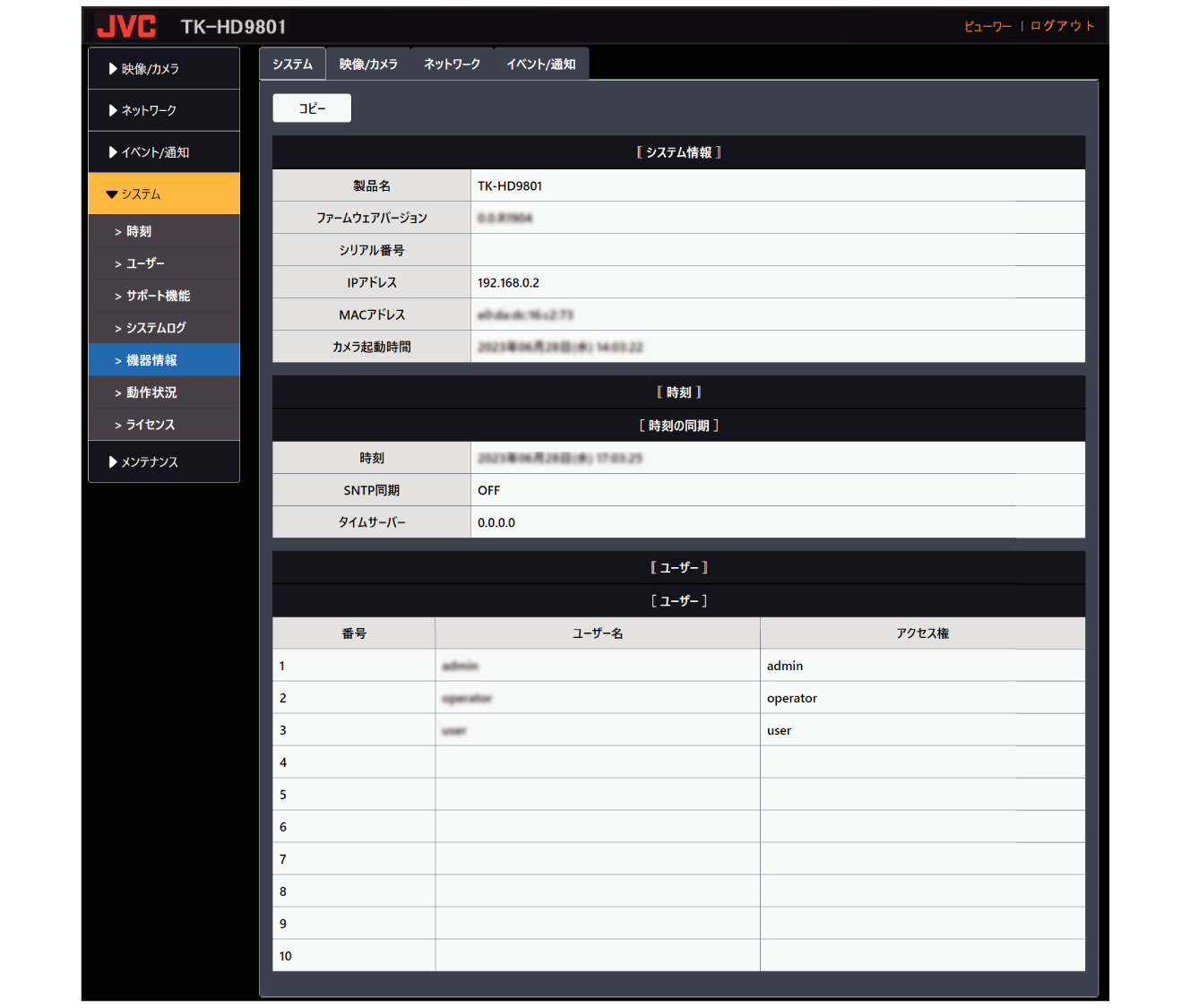Click the JVC logo

pos(126,26)
